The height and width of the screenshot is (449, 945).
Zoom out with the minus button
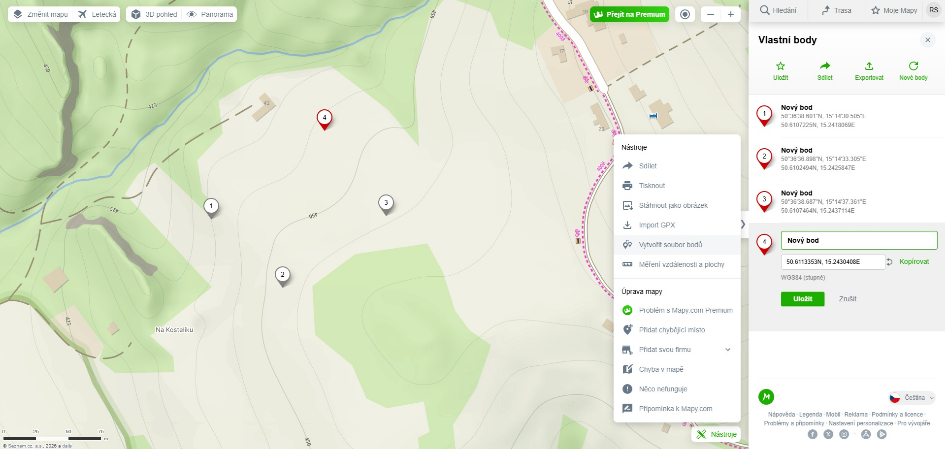coord(711,14)
